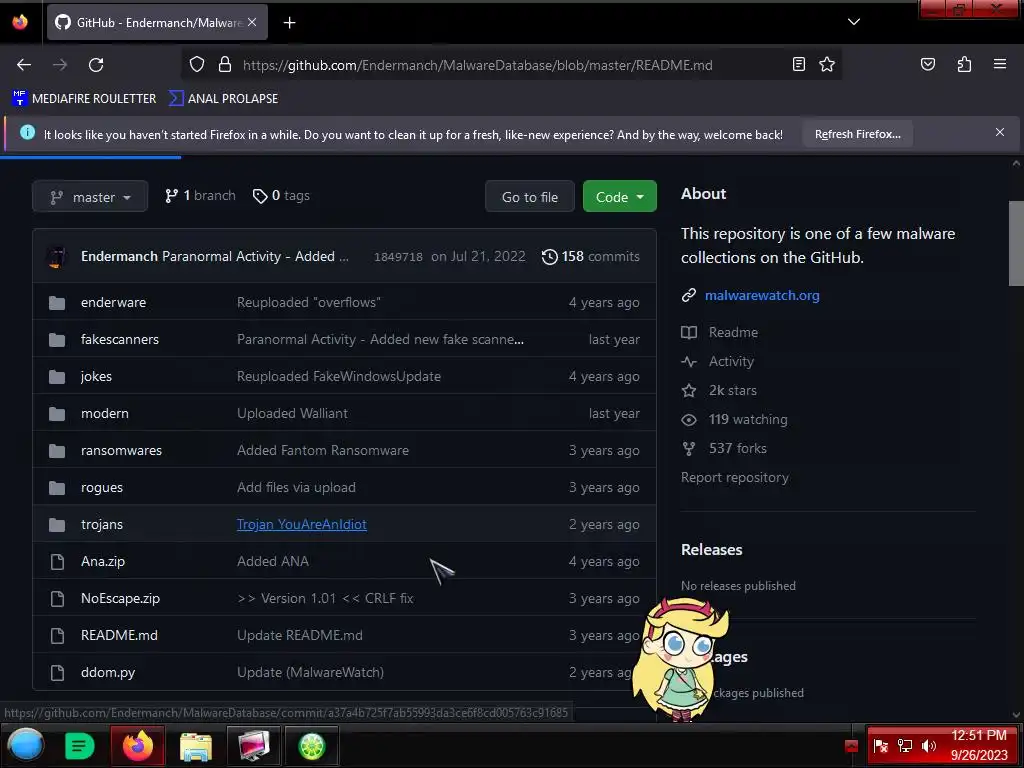The width and height of the screenshot is (1024, 768).
Task: Open MEDIAFIRE ROULETTER bookmark
Action: click(x=84, y=99)
